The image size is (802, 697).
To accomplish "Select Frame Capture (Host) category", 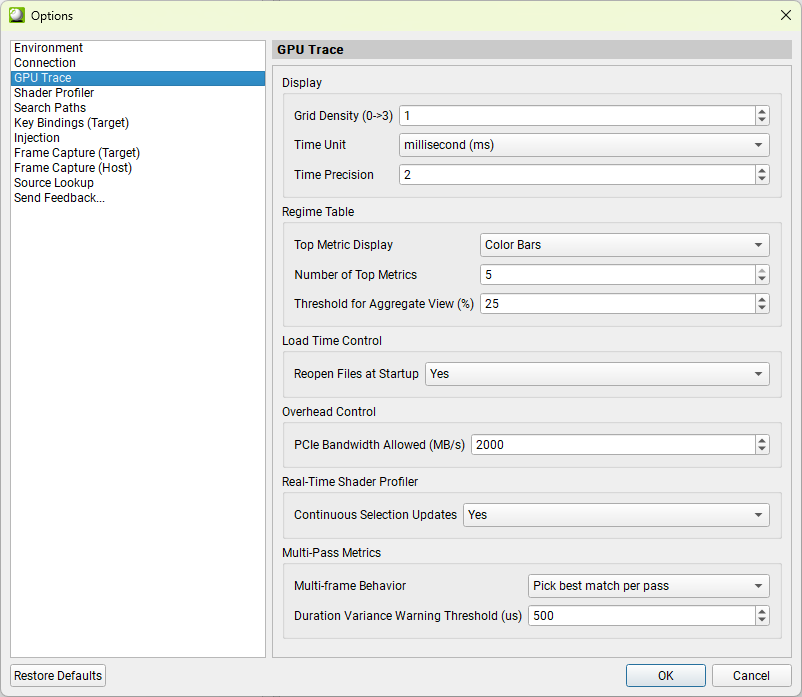I will (73, 168).
